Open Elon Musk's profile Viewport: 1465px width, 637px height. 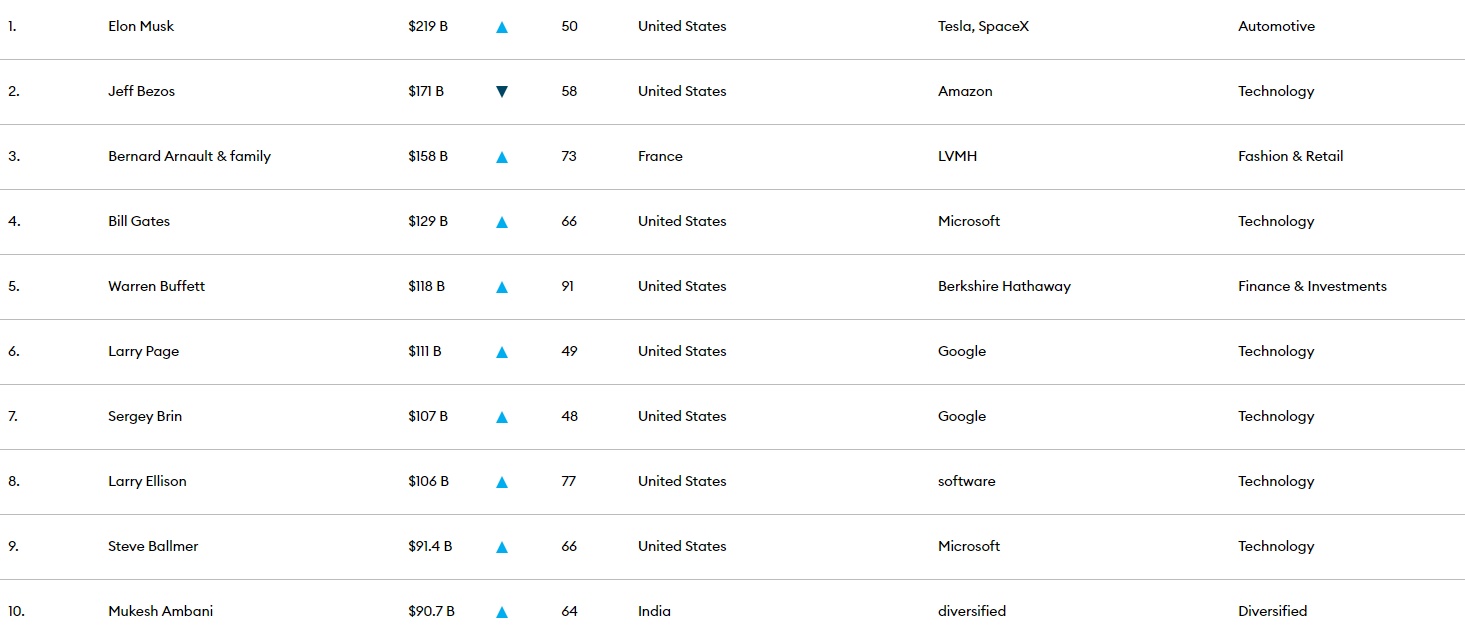(x=141, y=26)
